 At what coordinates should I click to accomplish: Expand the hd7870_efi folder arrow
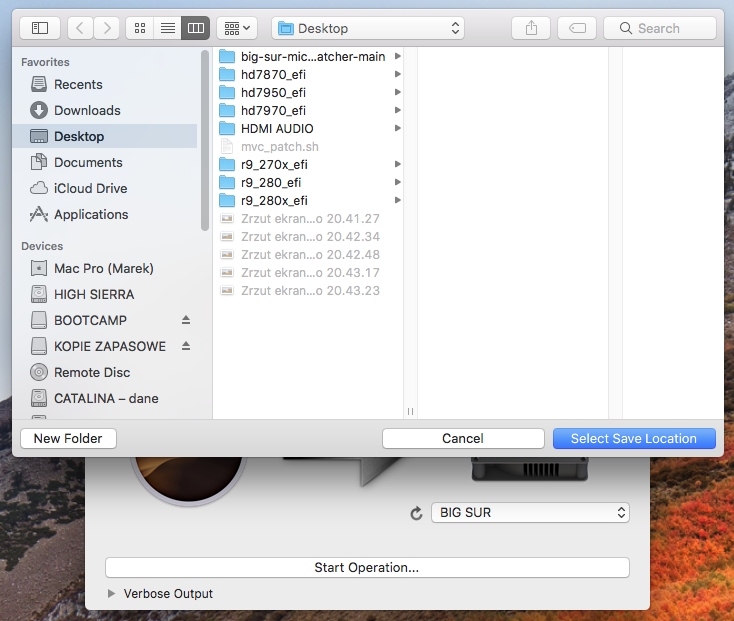point(397,74)
